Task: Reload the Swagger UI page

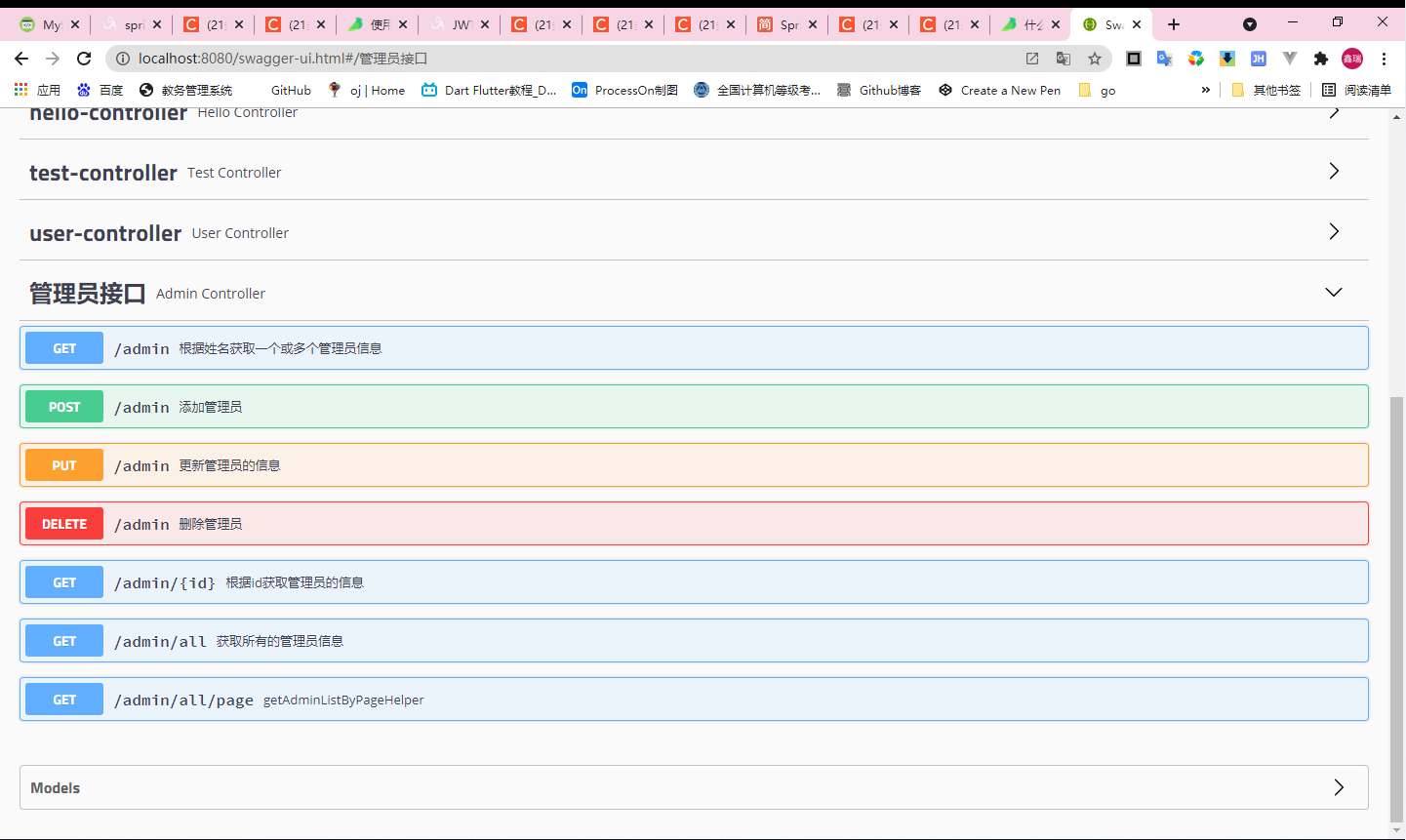Action: point(84,59)
